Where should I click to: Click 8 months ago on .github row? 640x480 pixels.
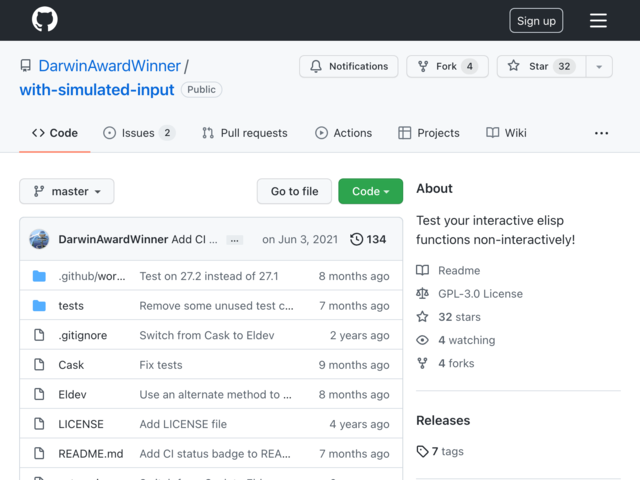click(354, 276)
